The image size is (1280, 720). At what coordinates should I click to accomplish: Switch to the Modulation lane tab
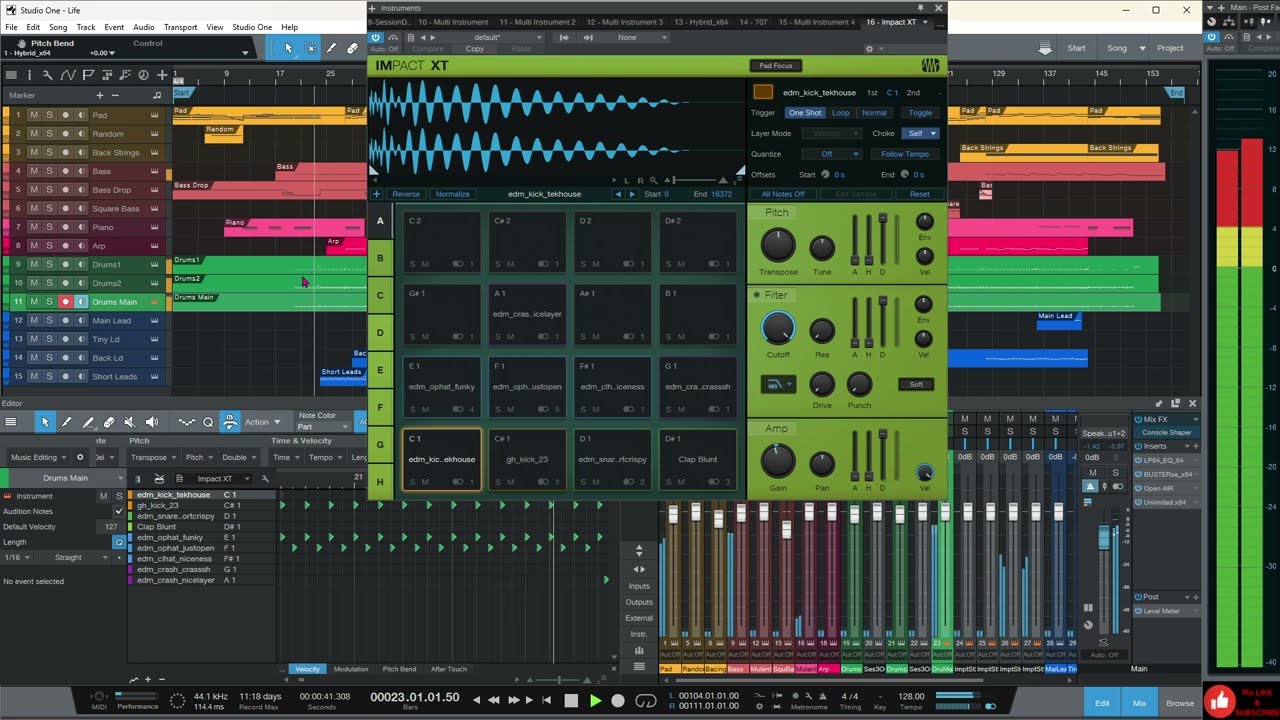pos(351,669)
